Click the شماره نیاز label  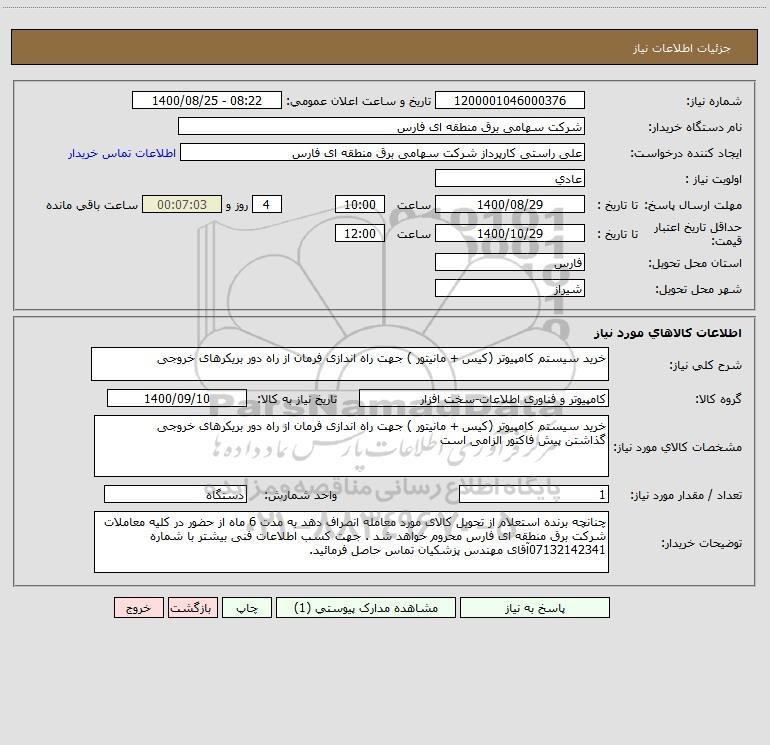pos(714,101)
